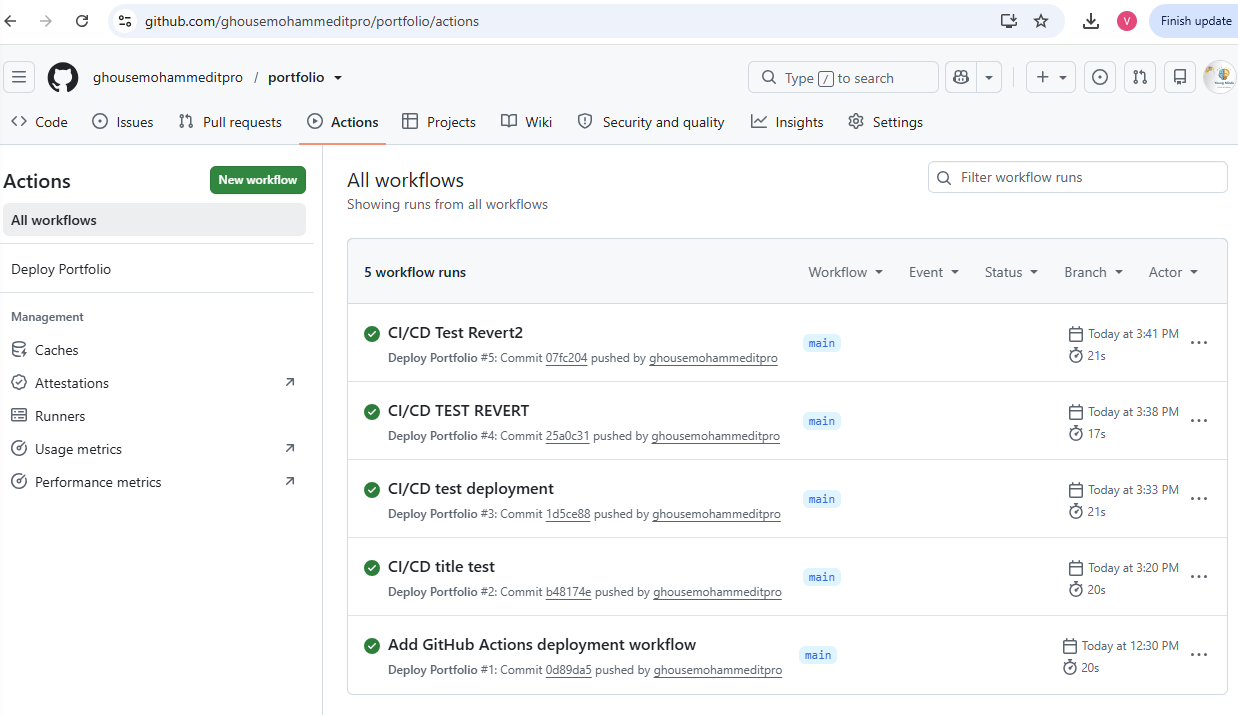The image size is (1238, 715).
Task: Bookmark this page with star icon
Action: coord(1041,21)
